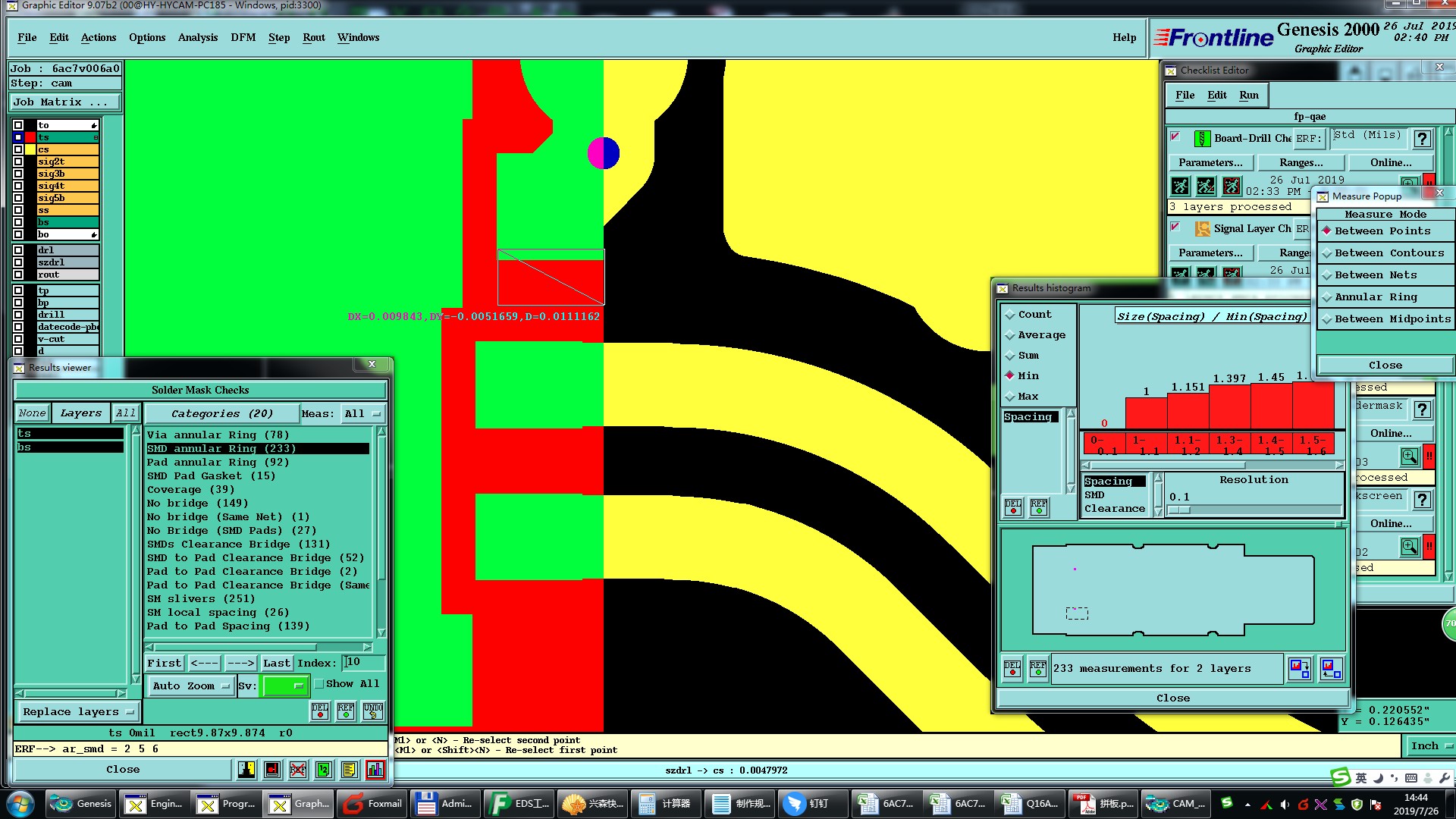Select Between Contours measure mode

(x=1327, y=253)
